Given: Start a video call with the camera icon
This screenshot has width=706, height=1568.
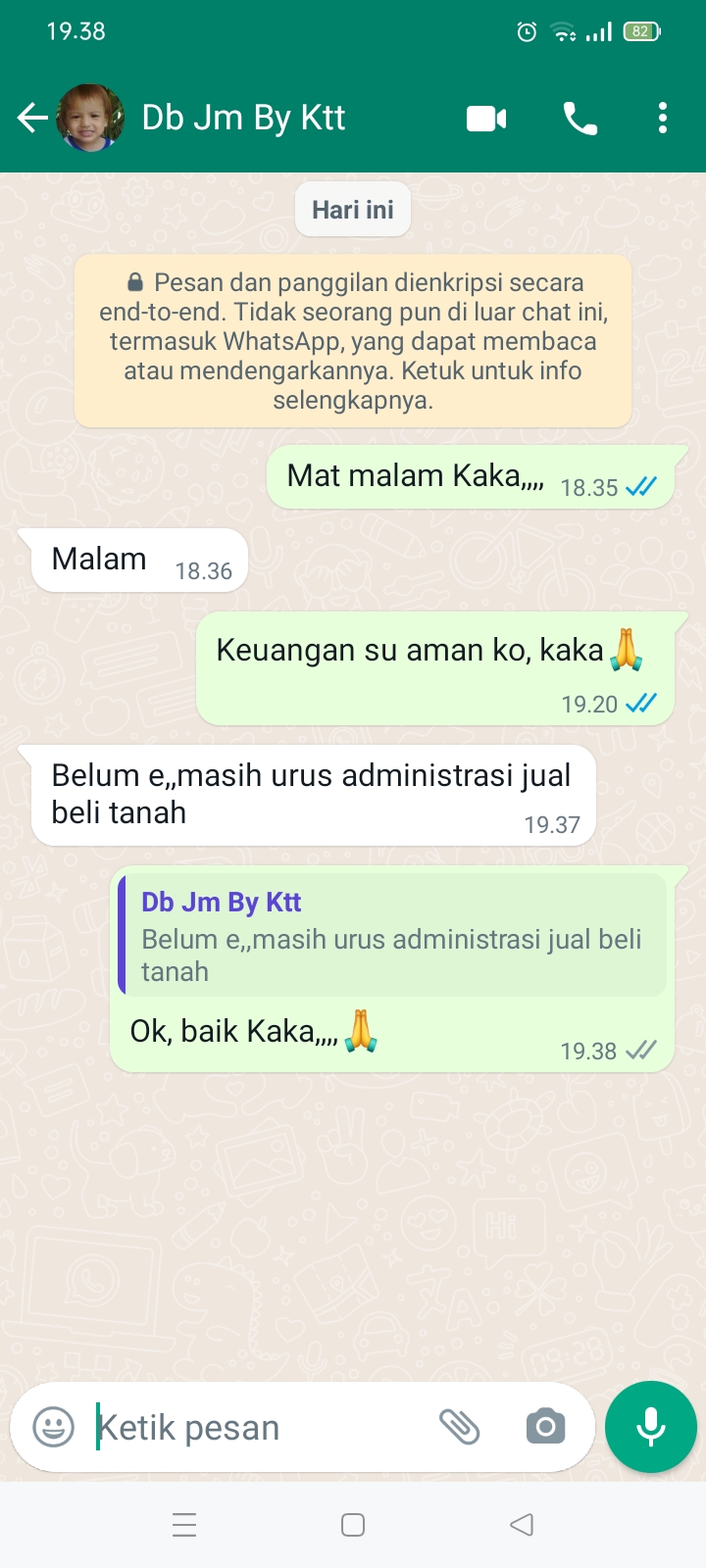Looking at the screenshot, I should [x=486, y=119].
